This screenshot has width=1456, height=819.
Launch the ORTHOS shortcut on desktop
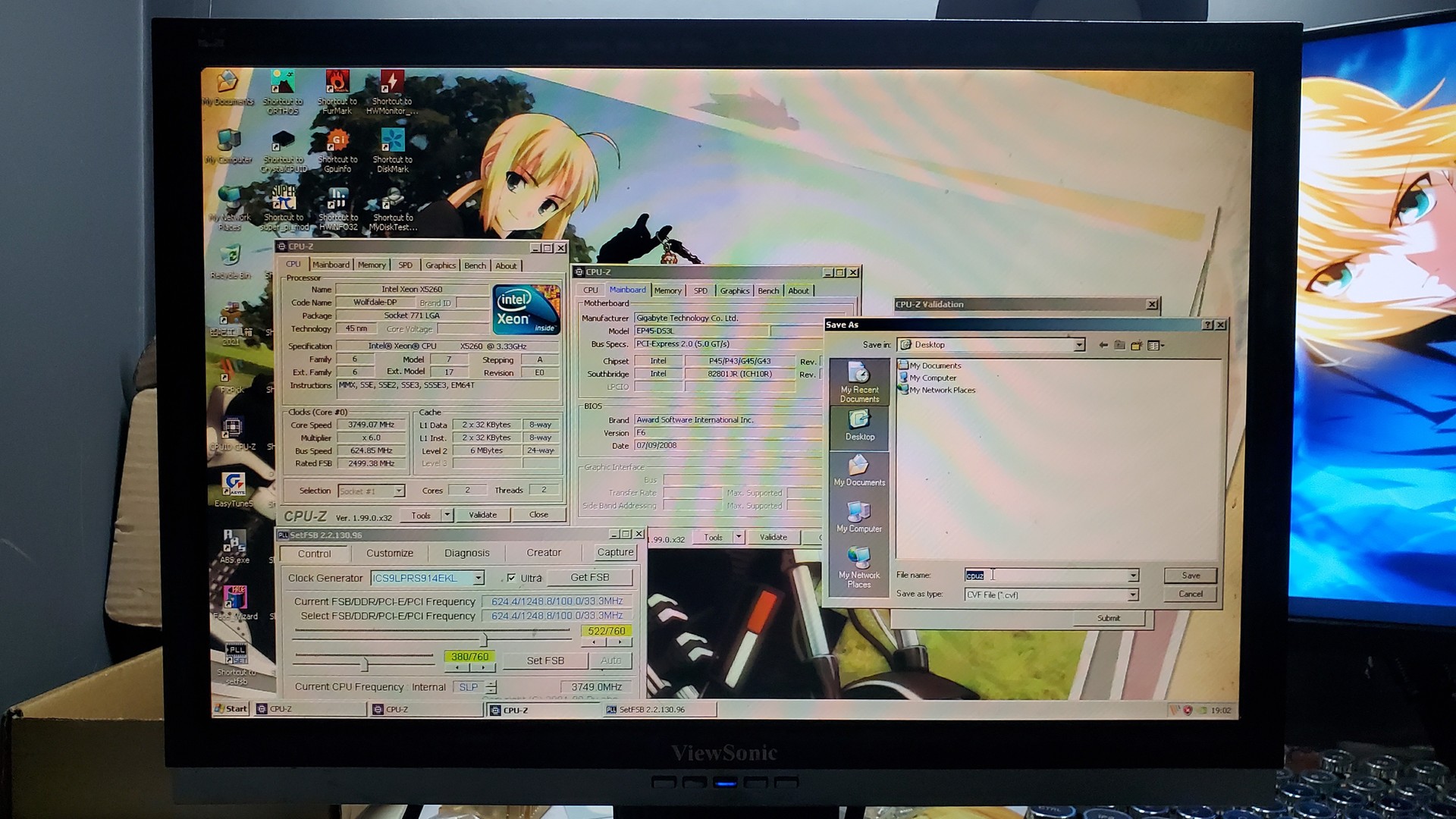pos(283,92)
